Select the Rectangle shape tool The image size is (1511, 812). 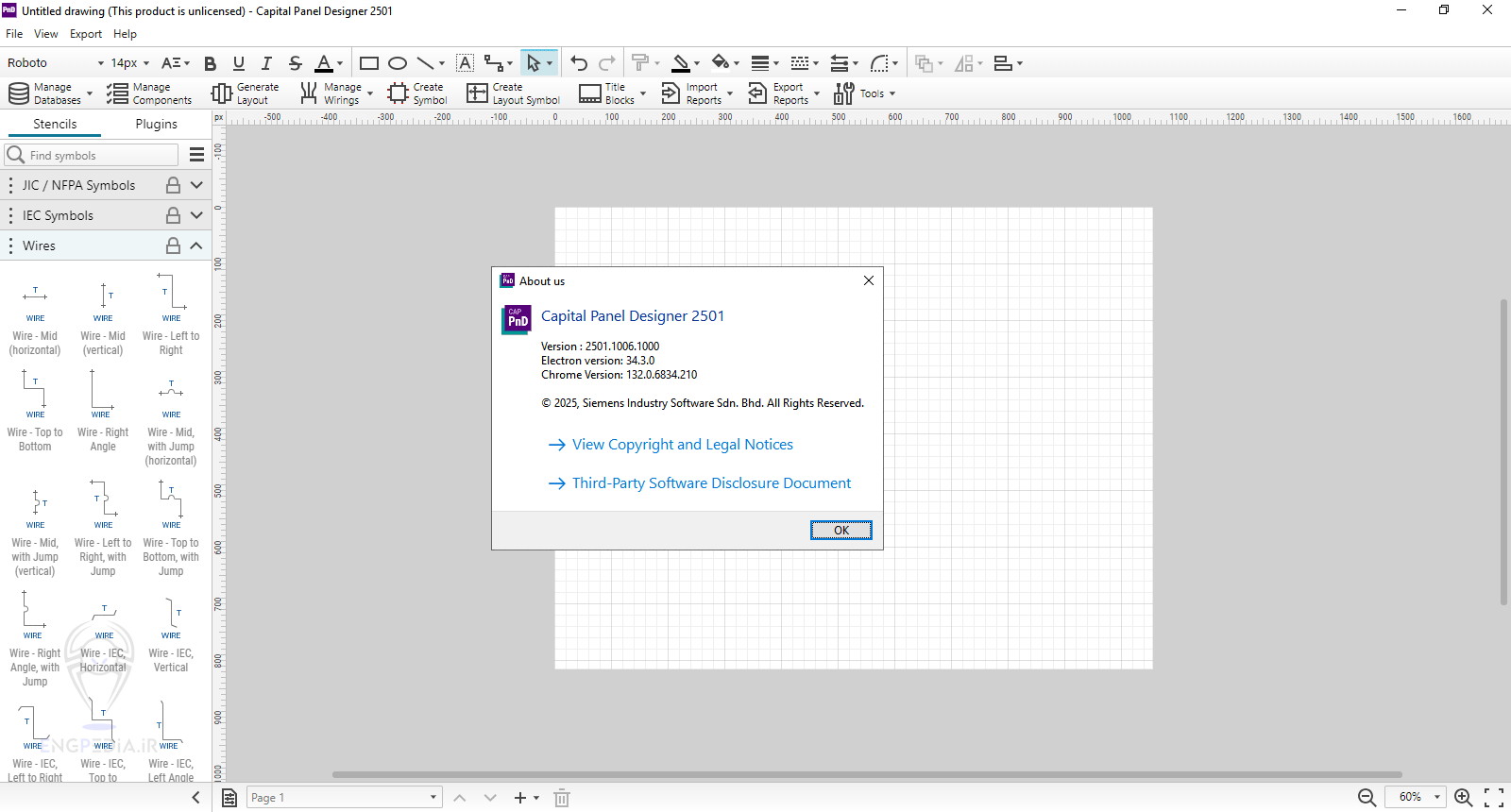point(369,63)
